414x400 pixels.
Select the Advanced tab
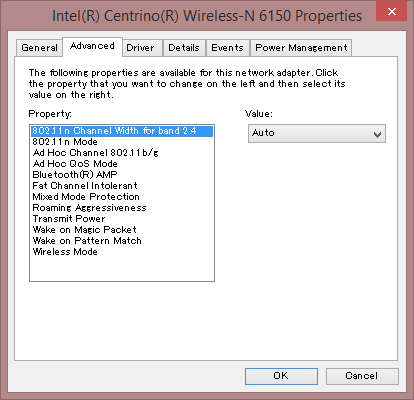(x=92, y=46)
